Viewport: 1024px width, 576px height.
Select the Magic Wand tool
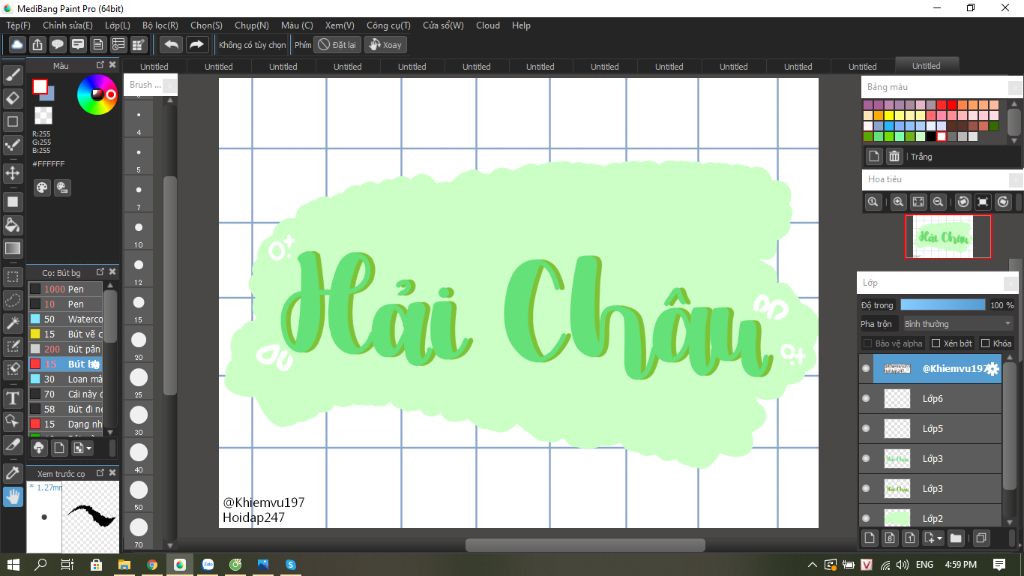click(12, 323)
